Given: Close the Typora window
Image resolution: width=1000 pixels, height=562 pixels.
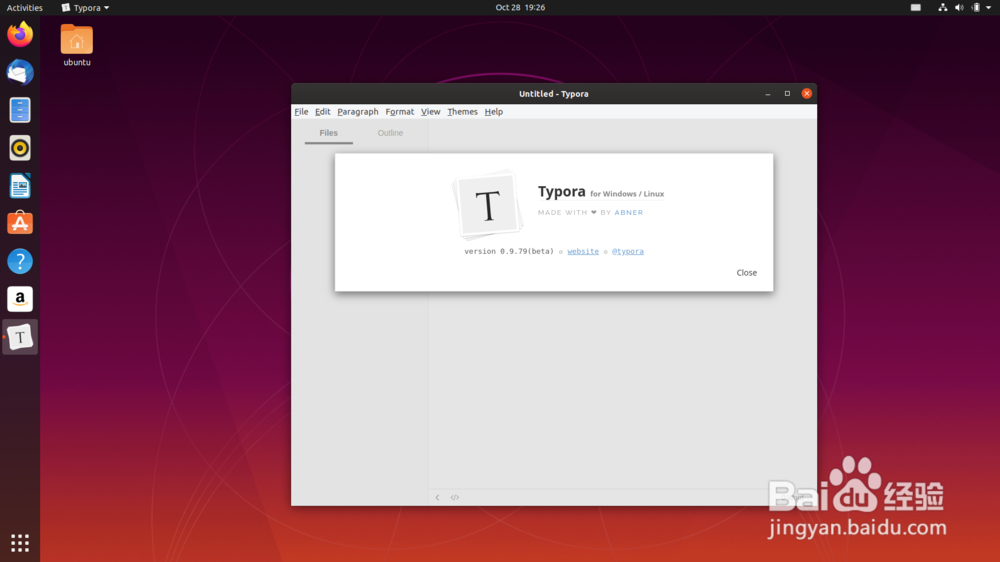Looking at the screenshot, I should coord(807,94).
